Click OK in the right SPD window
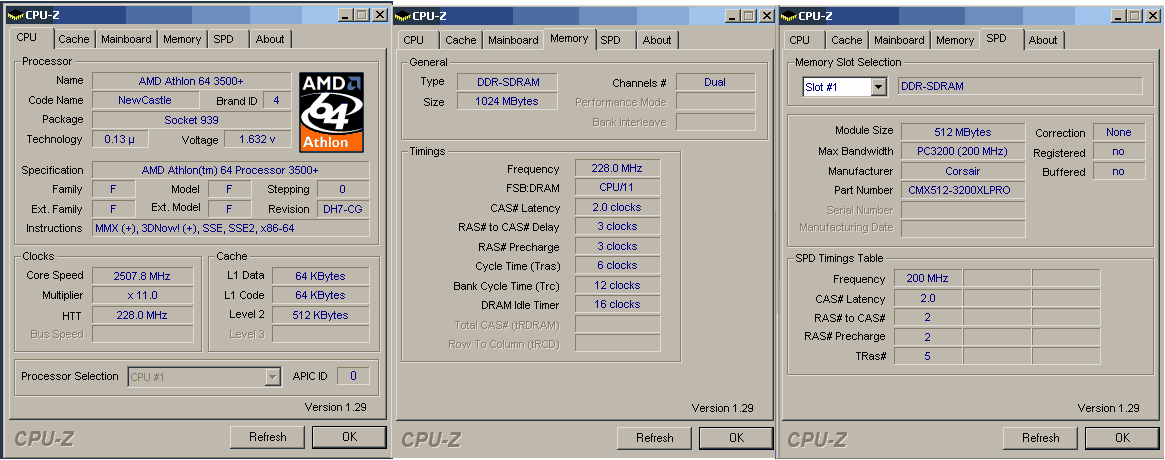The image size is (1165, 460). pyautogui.click(x=1122, y=438)
